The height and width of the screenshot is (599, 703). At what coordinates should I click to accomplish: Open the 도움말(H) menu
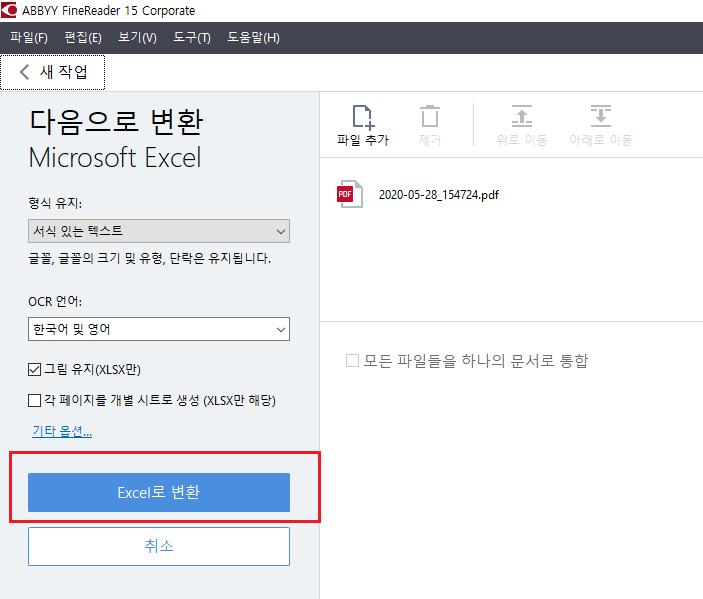253,38
